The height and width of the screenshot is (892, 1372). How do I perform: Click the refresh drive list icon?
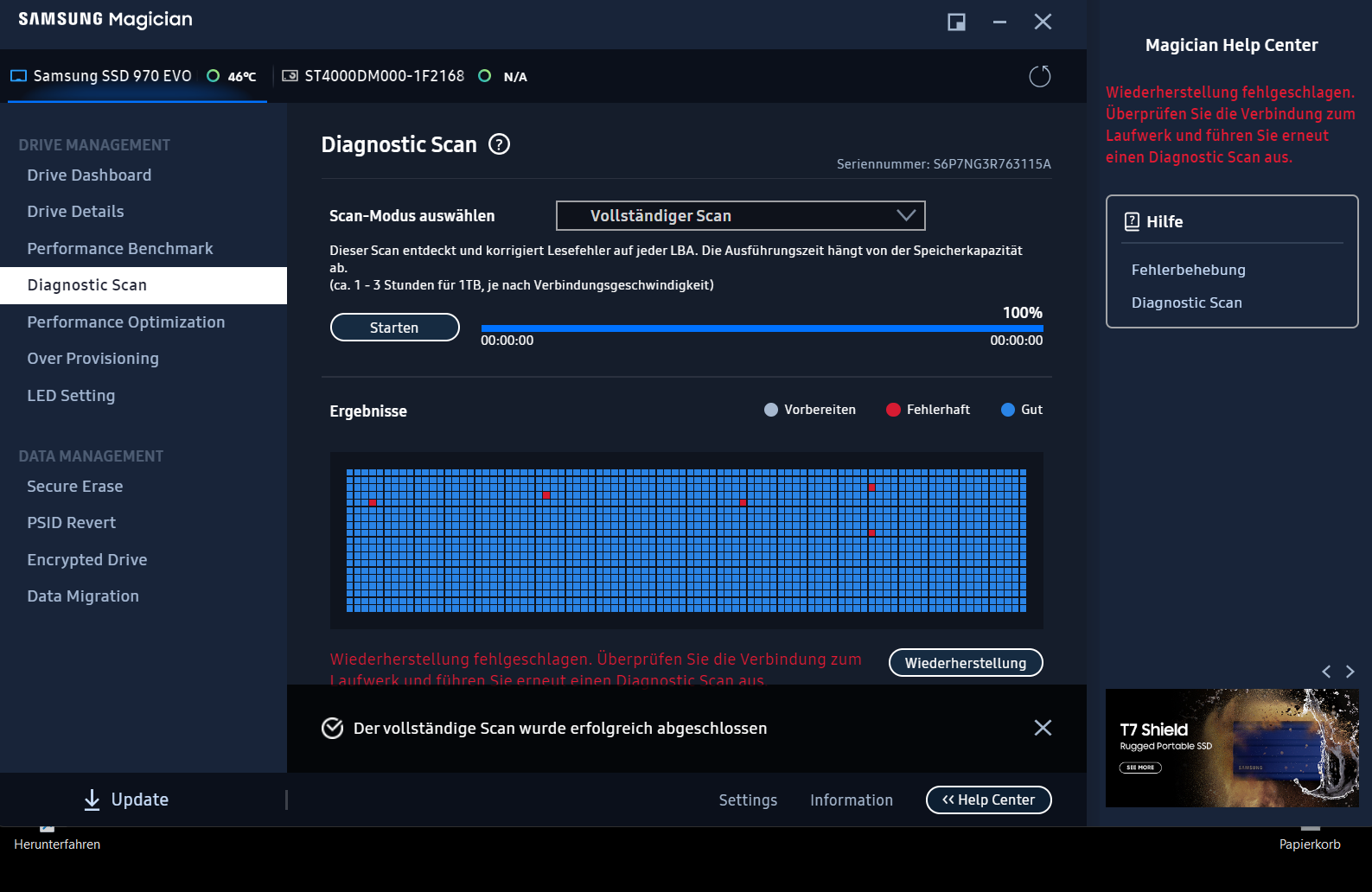tap(1039, 76)
